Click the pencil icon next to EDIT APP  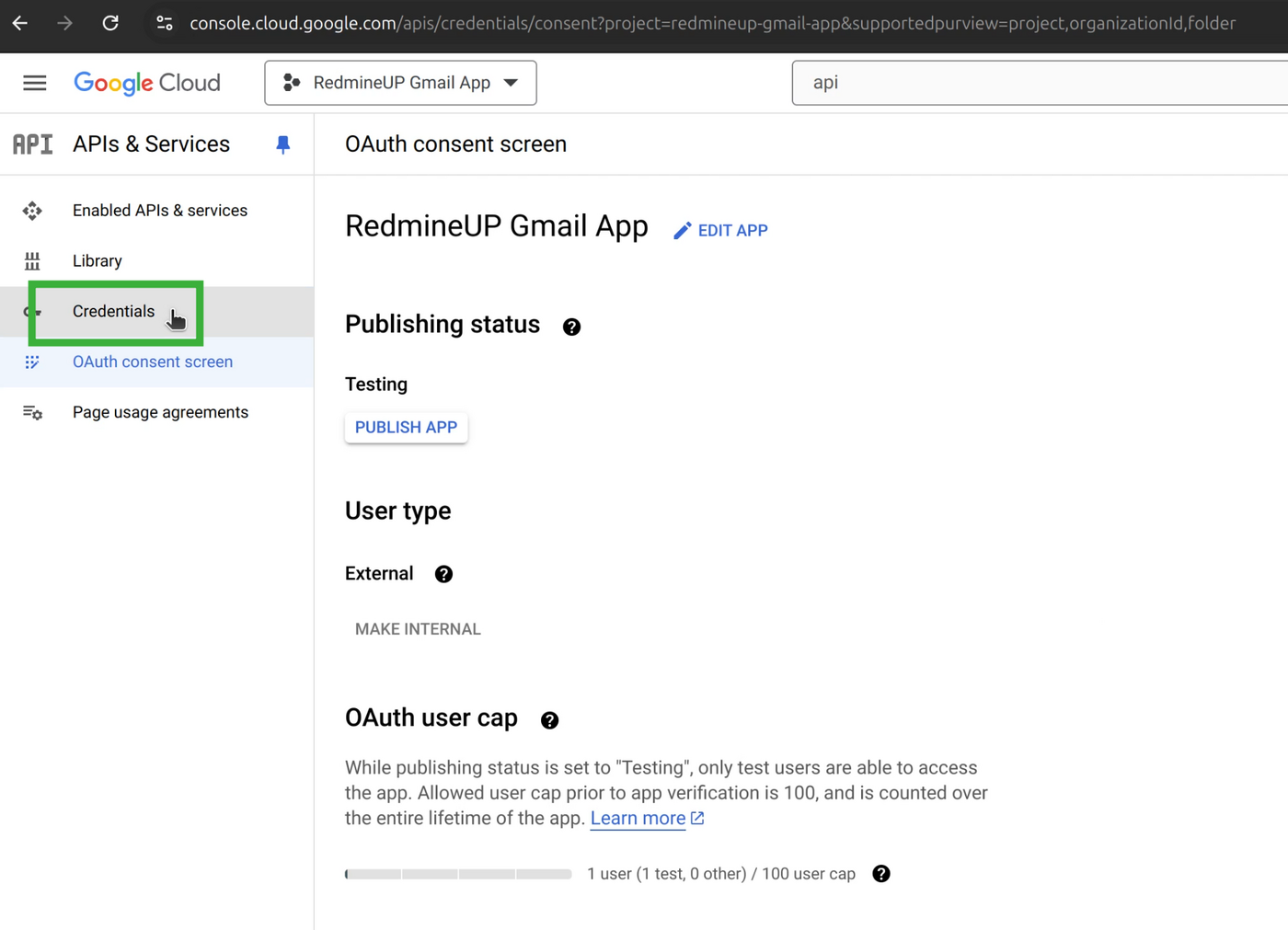click(682, 230)
